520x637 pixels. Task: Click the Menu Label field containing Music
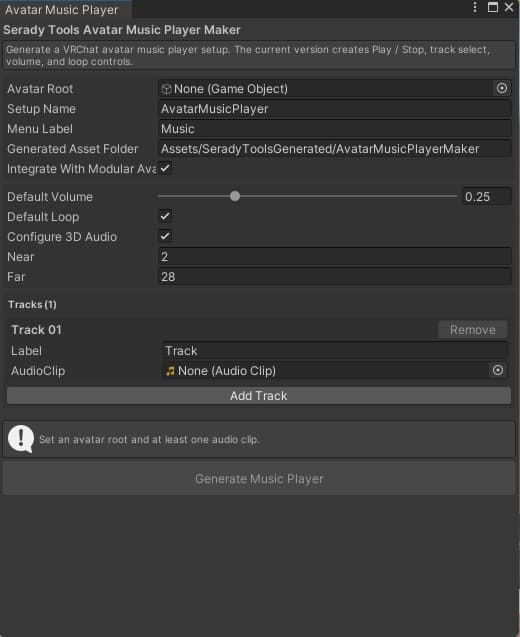click(335, 129)
